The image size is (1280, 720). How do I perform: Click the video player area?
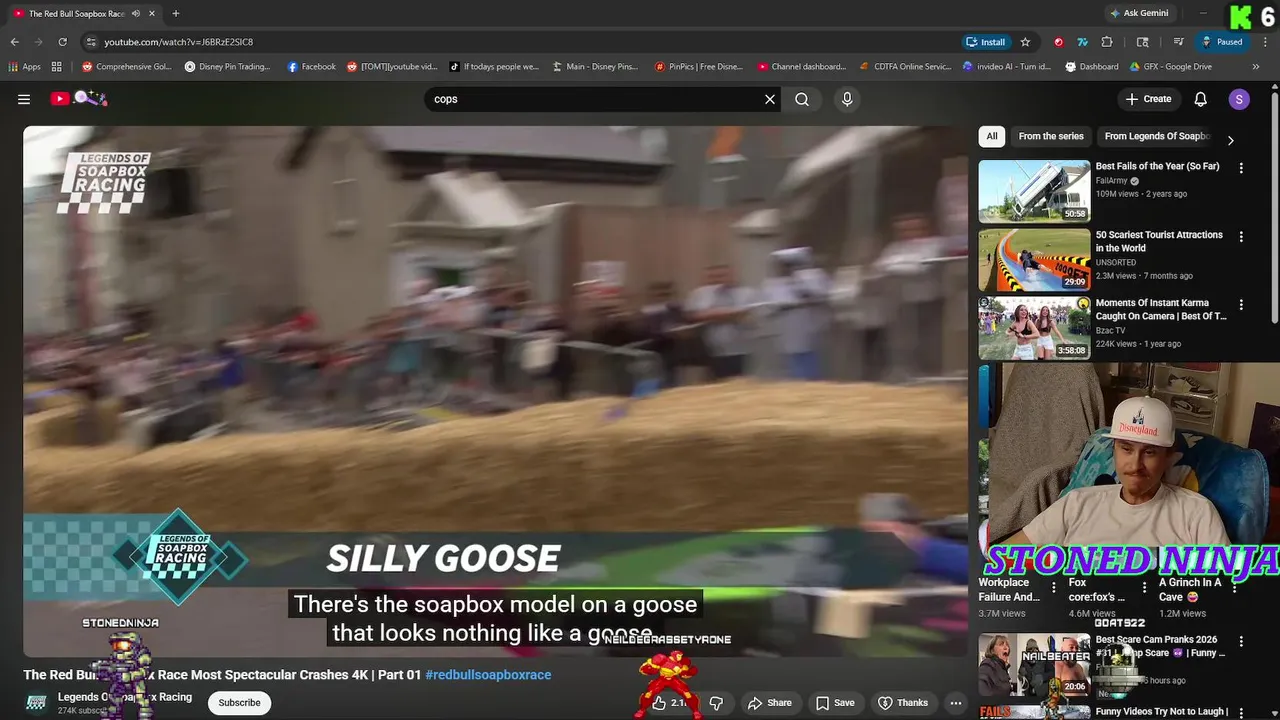pyautogui.click(x=496, y=391)
